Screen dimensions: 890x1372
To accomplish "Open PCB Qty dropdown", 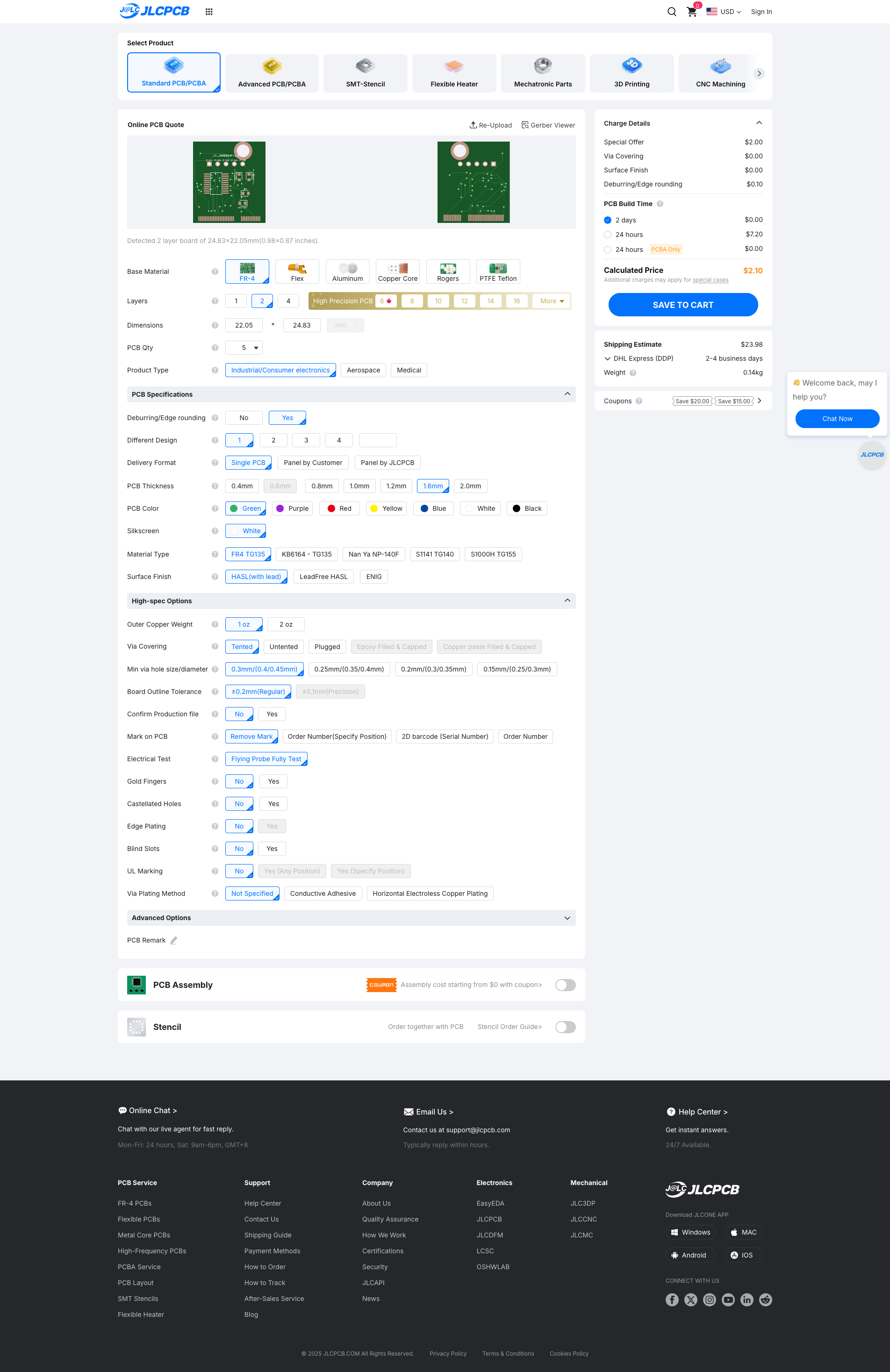I will pos(244,348).
